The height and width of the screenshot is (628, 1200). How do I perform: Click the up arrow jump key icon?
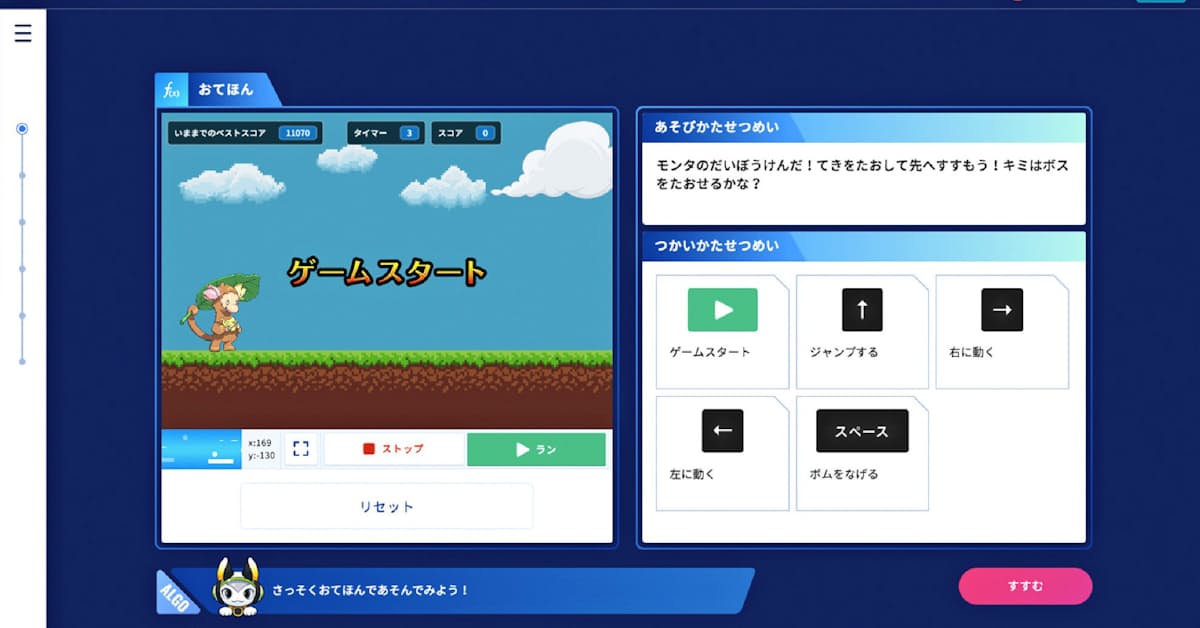tap(862, 310)
